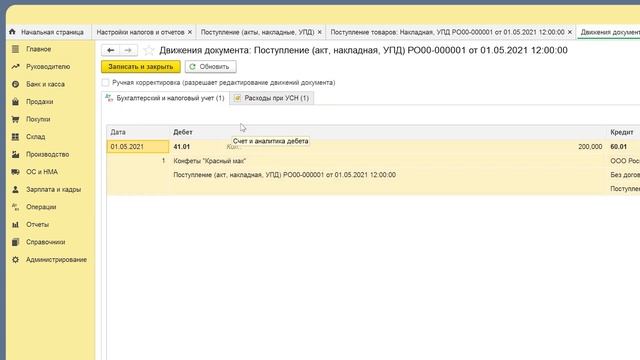Screen dimensions: 640x360
Task: Click the Производство factory icon
Action: pos(16,154)
